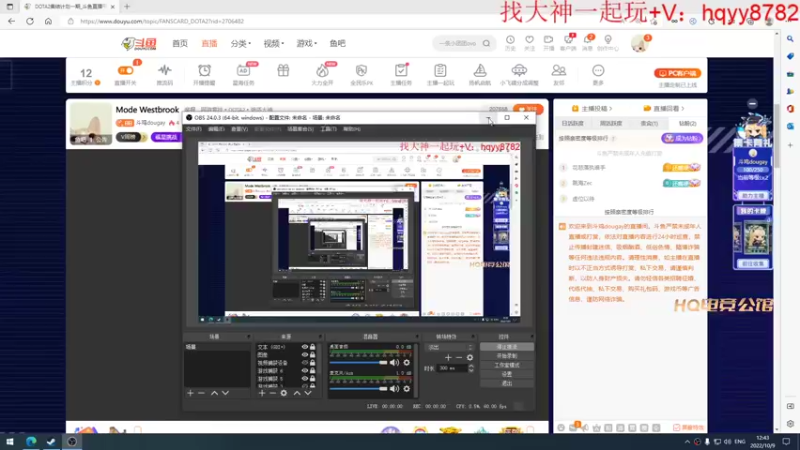Open the scene transition type dropdown in OBS
The width and height of the screenshot is (800, 450).
pos(449,347)
